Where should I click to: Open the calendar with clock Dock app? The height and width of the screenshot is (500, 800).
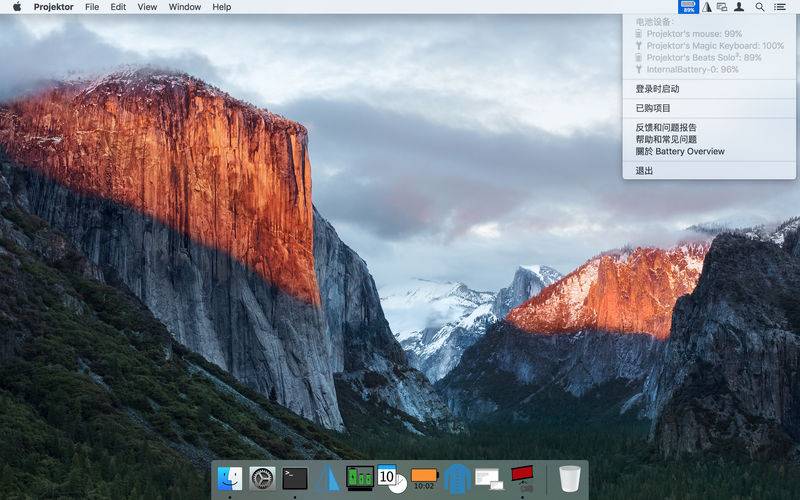(x=392, y=479)
